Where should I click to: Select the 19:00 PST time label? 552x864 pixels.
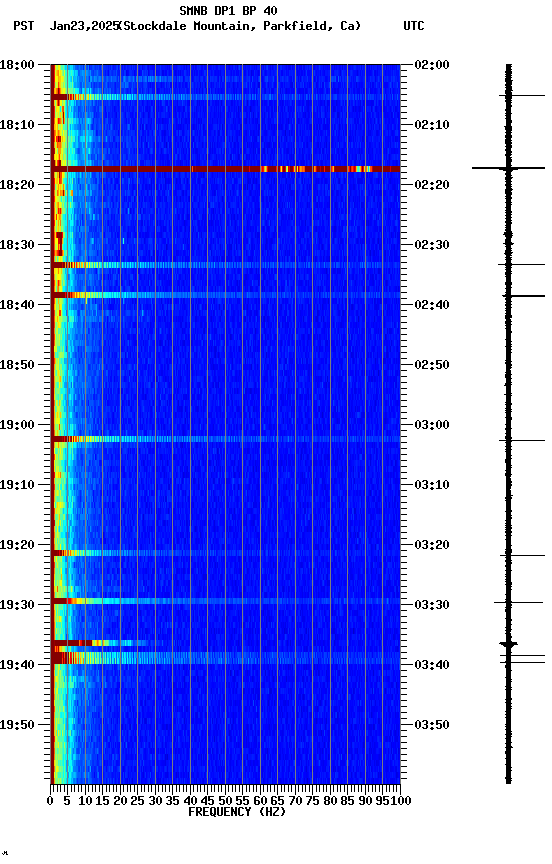point(17,425)
